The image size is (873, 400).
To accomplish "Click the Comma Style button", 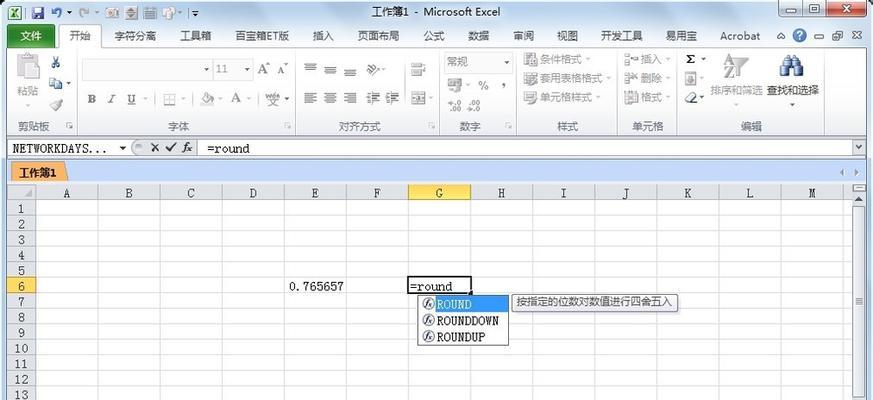I will (503, 85).
